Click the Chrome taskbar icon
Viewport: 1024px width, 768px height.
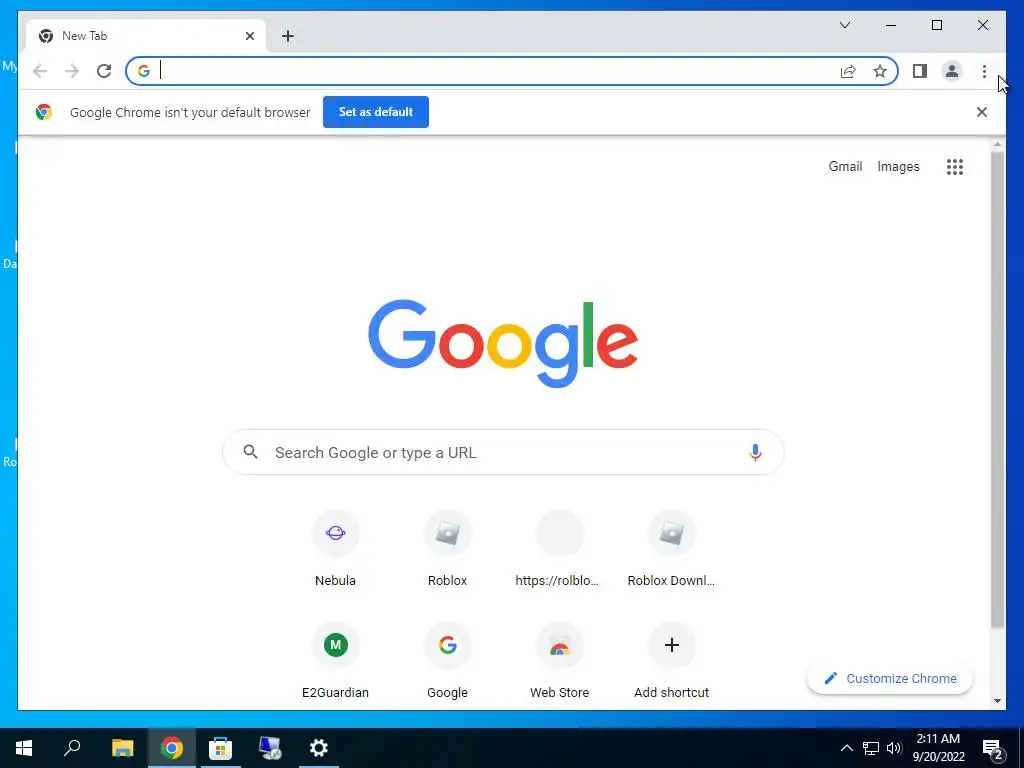click(172, 748)
